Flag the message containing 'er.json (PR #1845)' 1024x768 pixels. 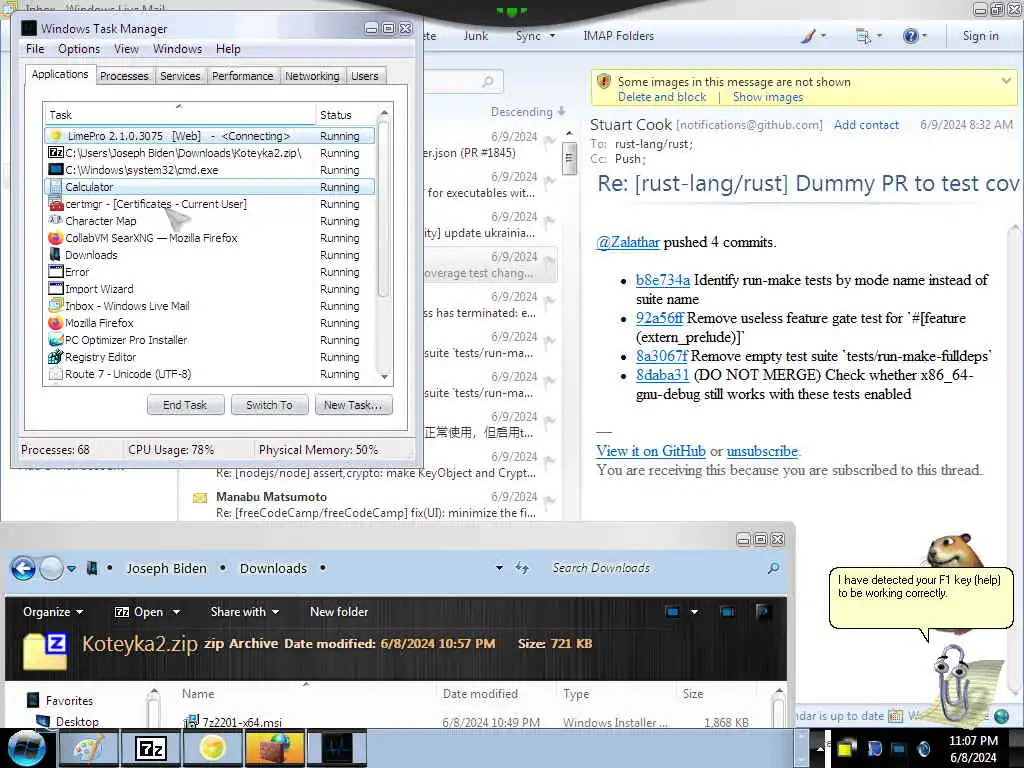[x=550, y=140]
